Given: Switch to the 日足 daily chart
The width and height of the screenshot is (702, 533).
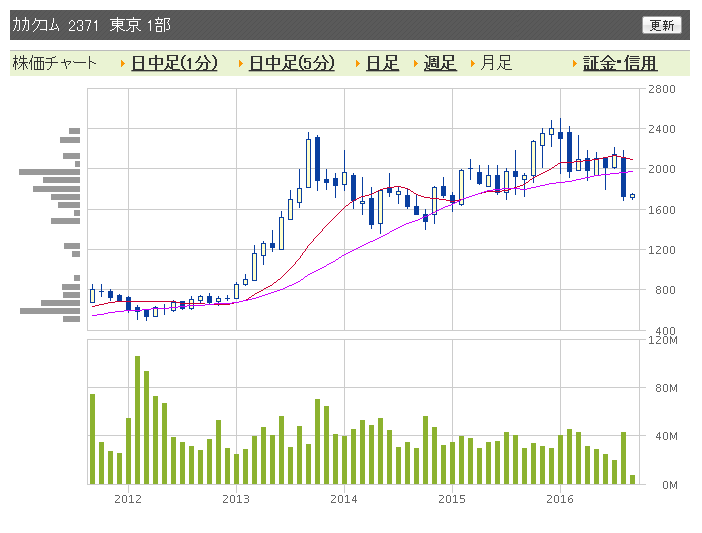Looking at the screenshot, I should pos(382,63).
